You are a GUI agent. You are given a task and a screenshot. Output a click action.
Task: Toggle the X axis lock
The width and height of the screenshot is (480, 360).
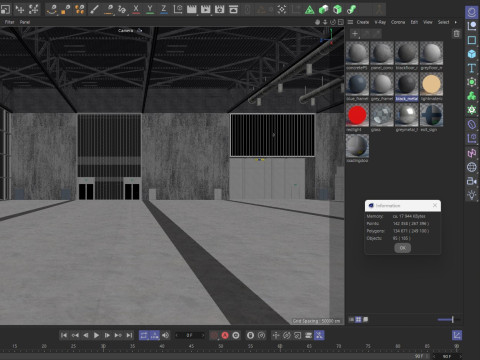pyautogui.click(x=136, y=9)
